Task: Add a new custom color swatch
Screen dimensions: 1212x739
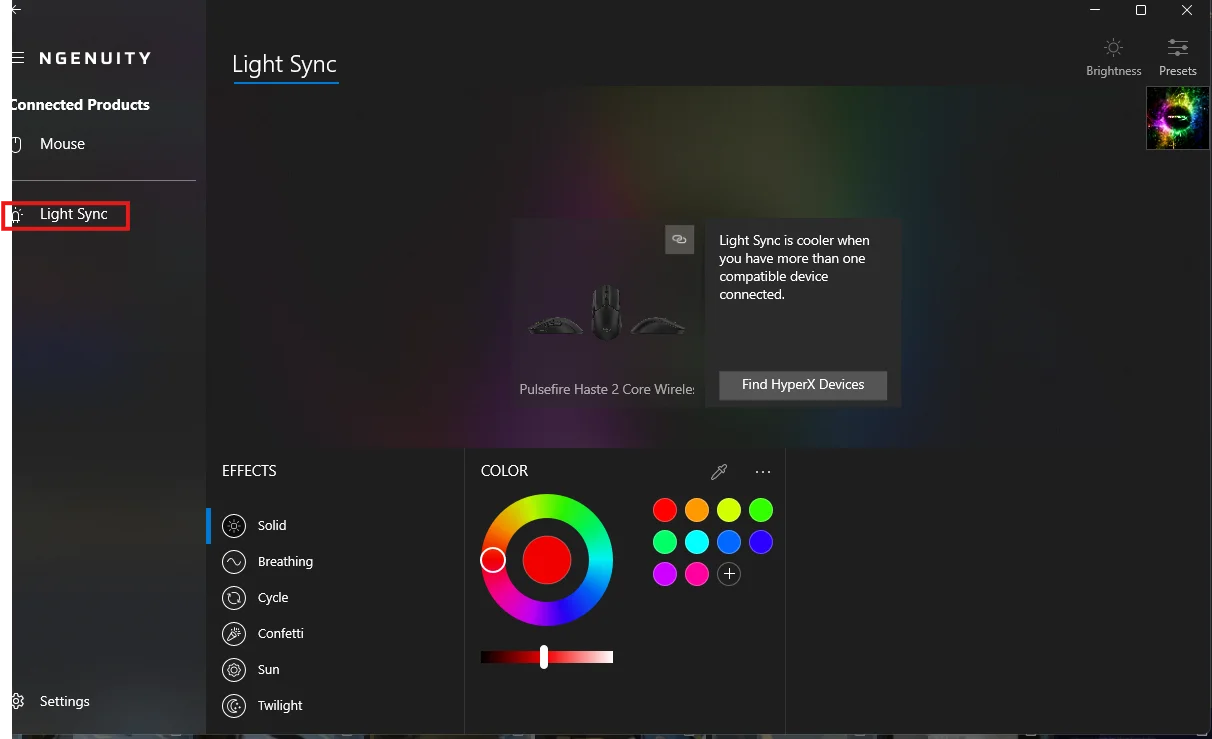Action: (x=729, y=574)
